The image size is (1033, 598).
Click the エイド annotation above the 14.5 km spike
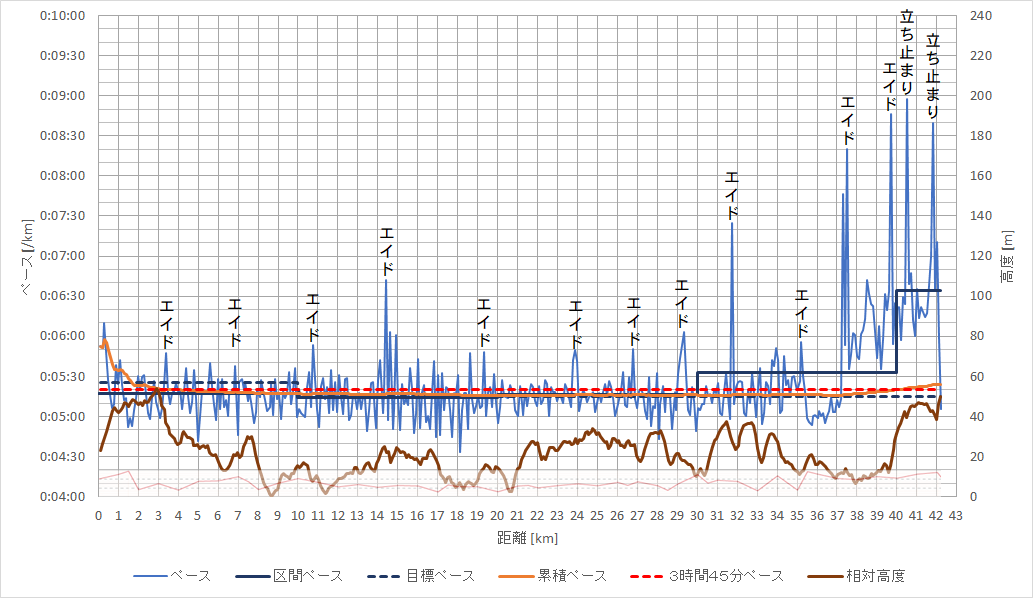(x=387, y=251)
